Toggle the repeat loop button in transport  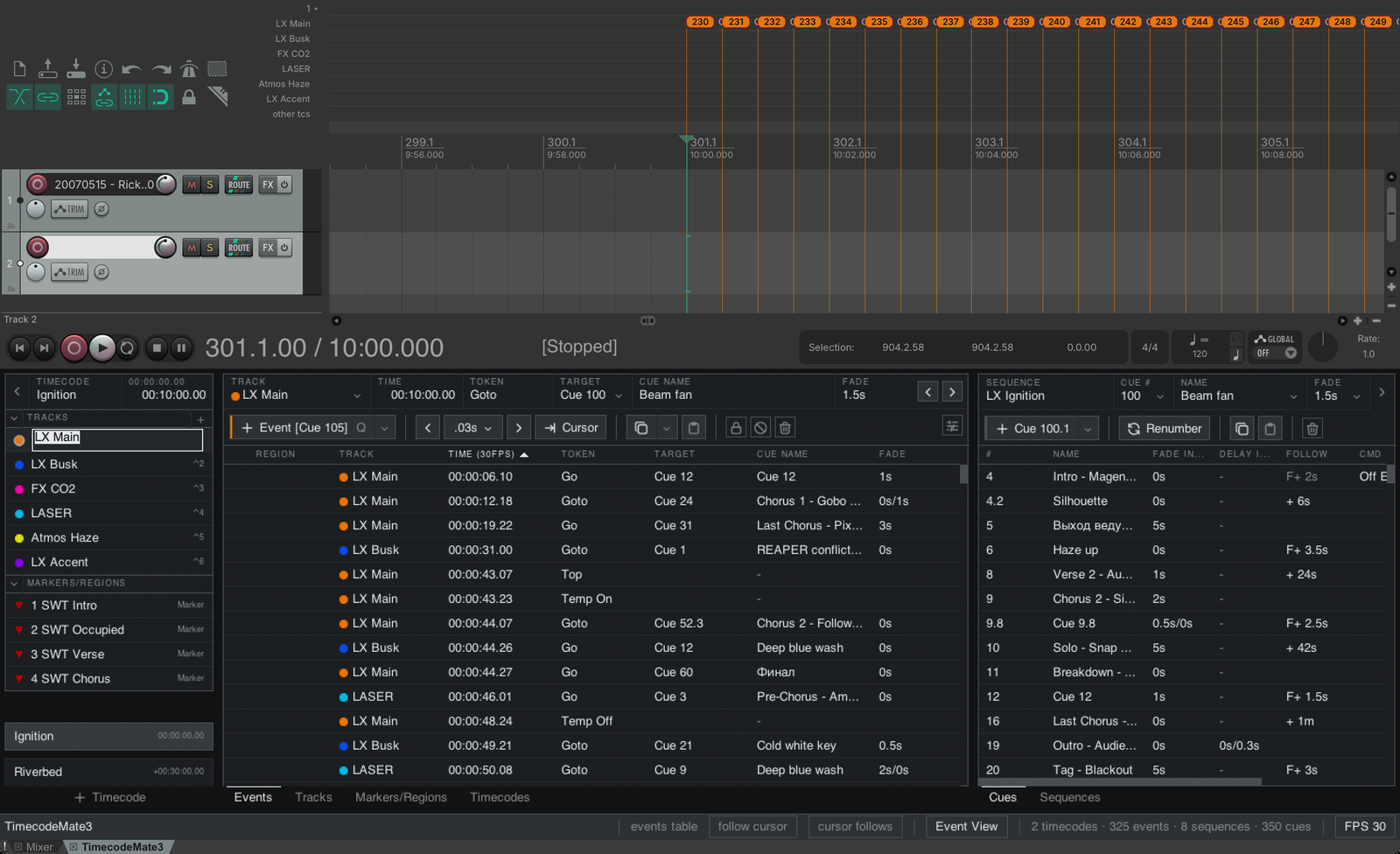(x=127, y=348)
